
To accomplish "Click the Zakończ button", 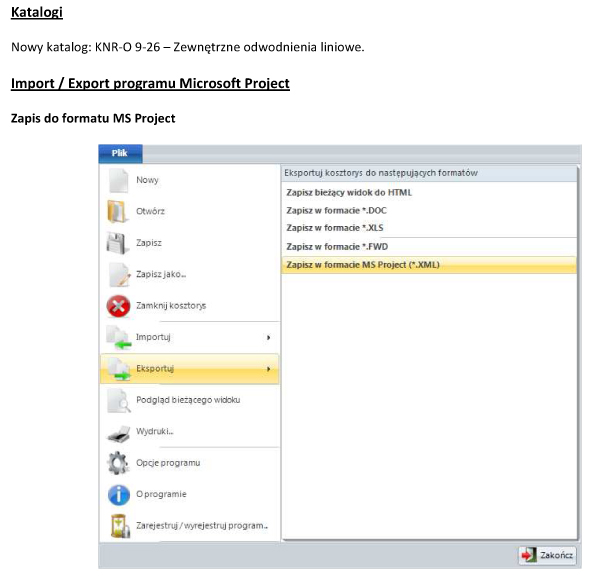I will (x=547, y=555).
